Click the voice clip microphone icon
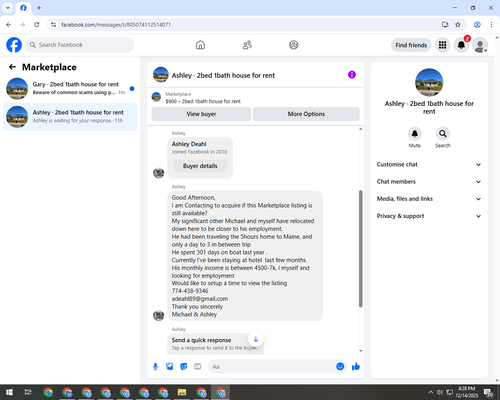 click(x=155, y=367)
